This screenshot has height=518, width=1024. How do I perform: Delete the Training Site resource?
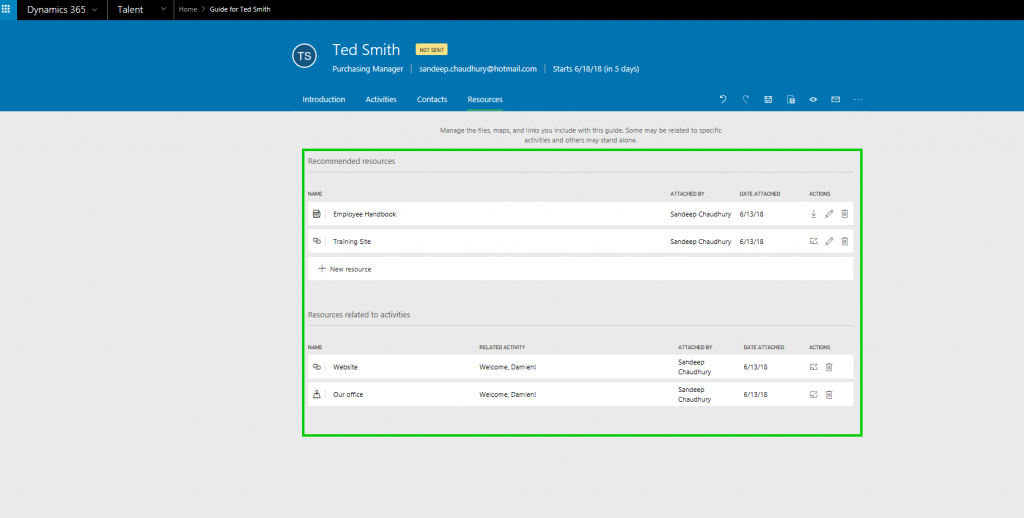[x=844, y=241]
